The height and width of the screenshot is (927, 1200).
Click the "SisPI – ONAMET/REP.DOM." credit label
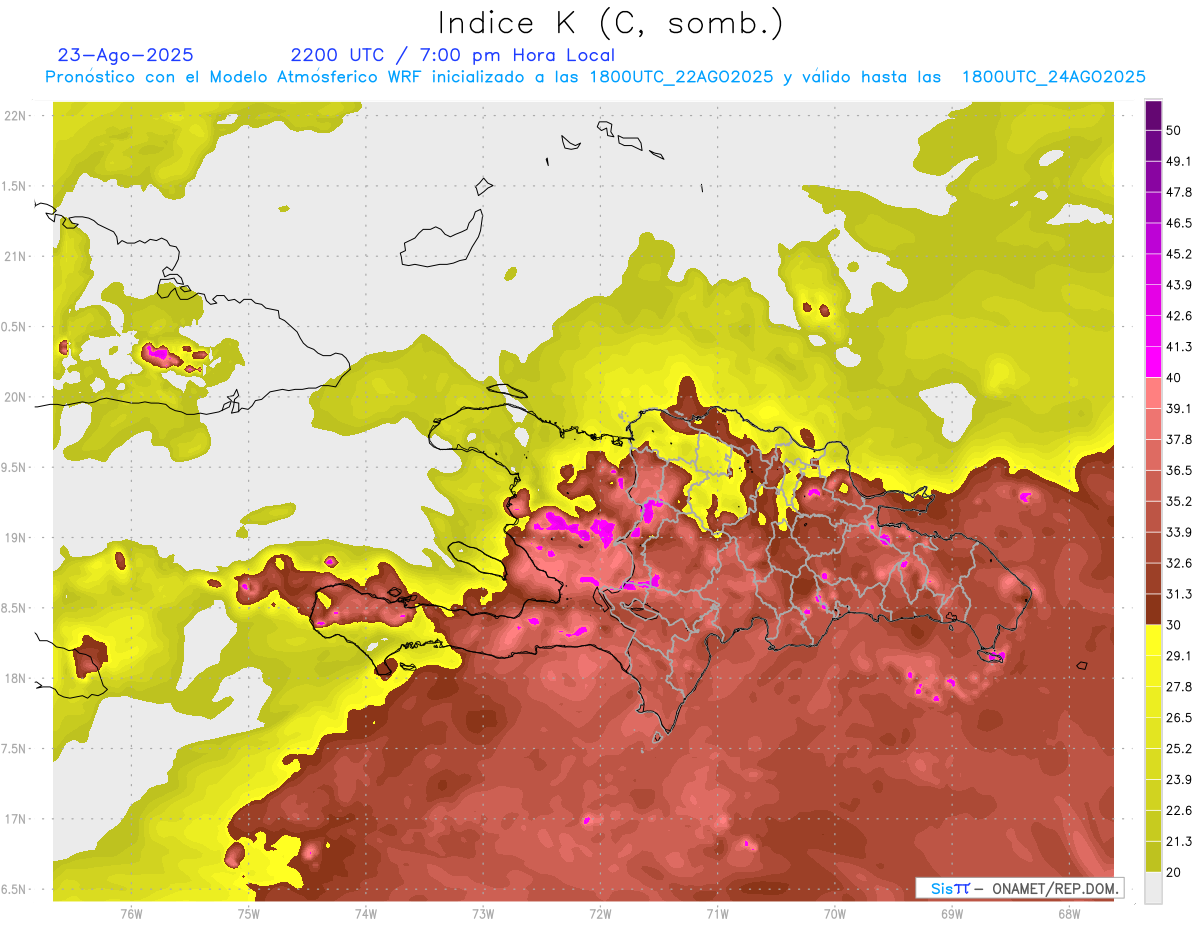tap(1019, 888)
